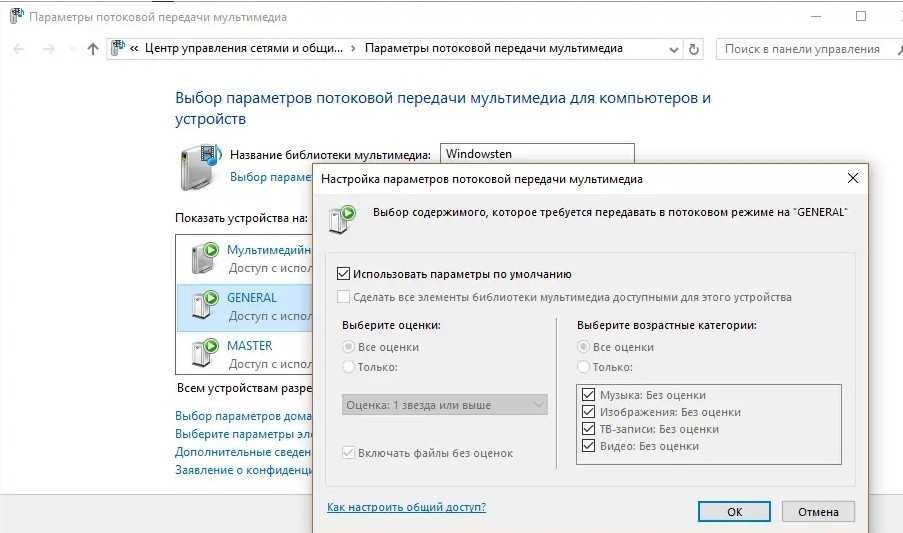Untick 'ТВ-записи: Без оценки' checkbox

tap(587, 429)
